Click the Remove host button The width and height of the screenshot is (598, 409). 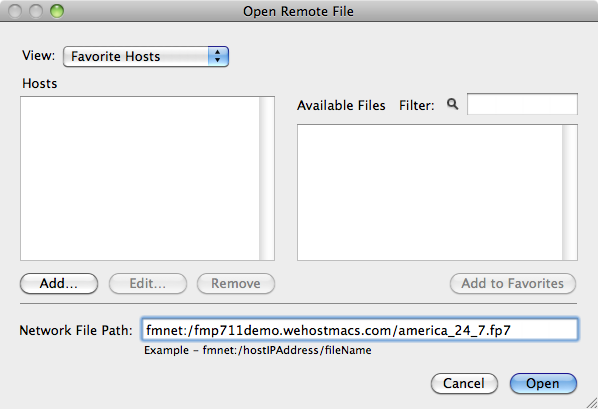(236, 283)
